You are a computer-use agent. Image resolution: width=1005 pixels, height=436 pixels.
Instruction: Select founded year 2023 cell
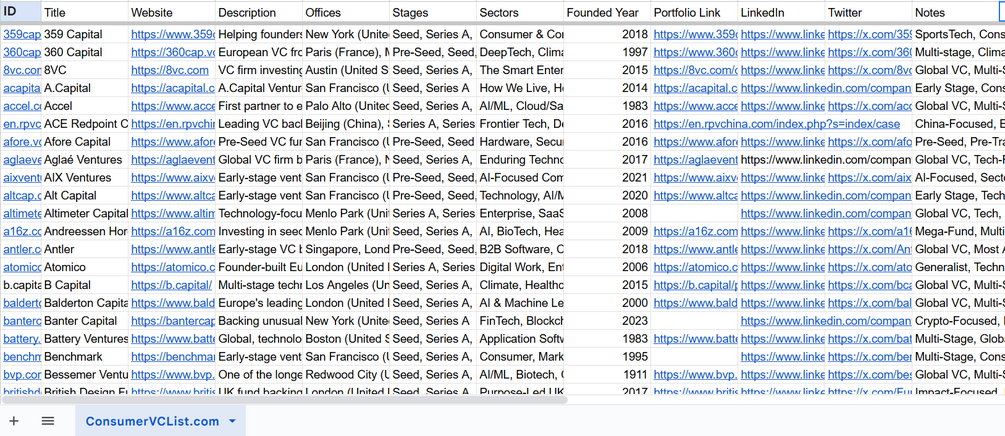click(x=608, y=321)
